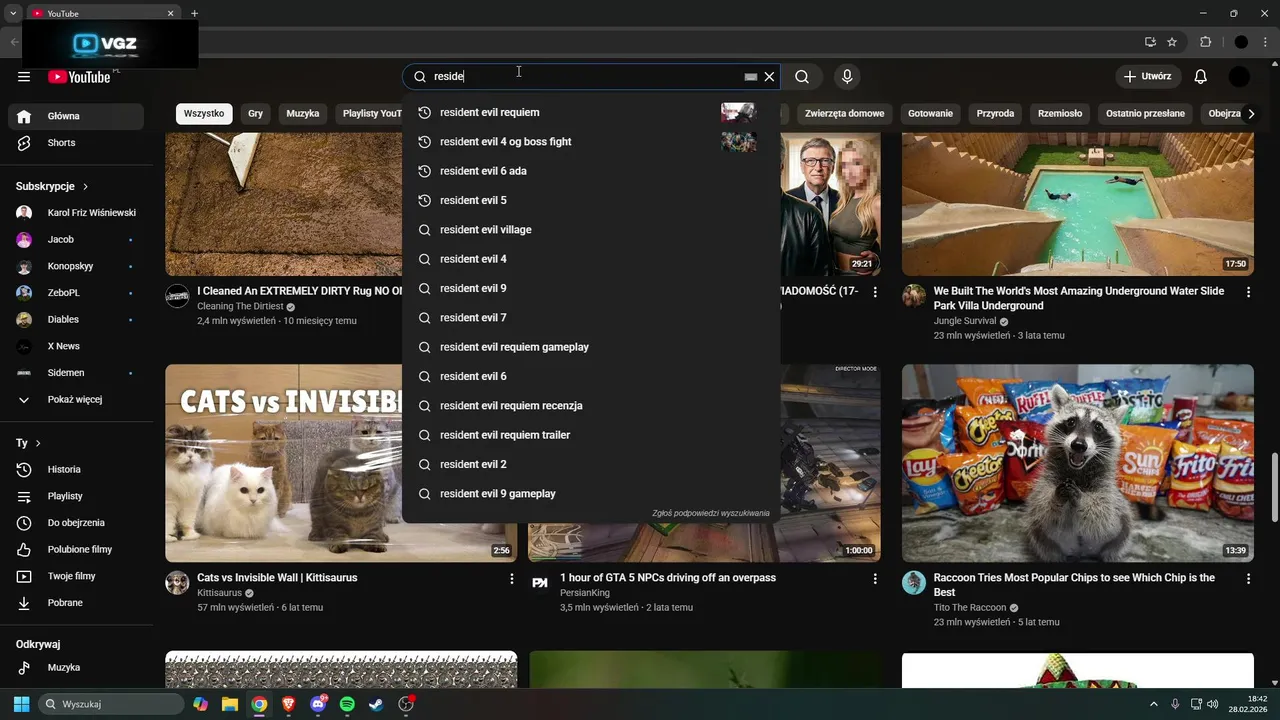The image size is (1280, 720).
Task: Choose suggestion resident evil requiem
Action: (591, 113)
